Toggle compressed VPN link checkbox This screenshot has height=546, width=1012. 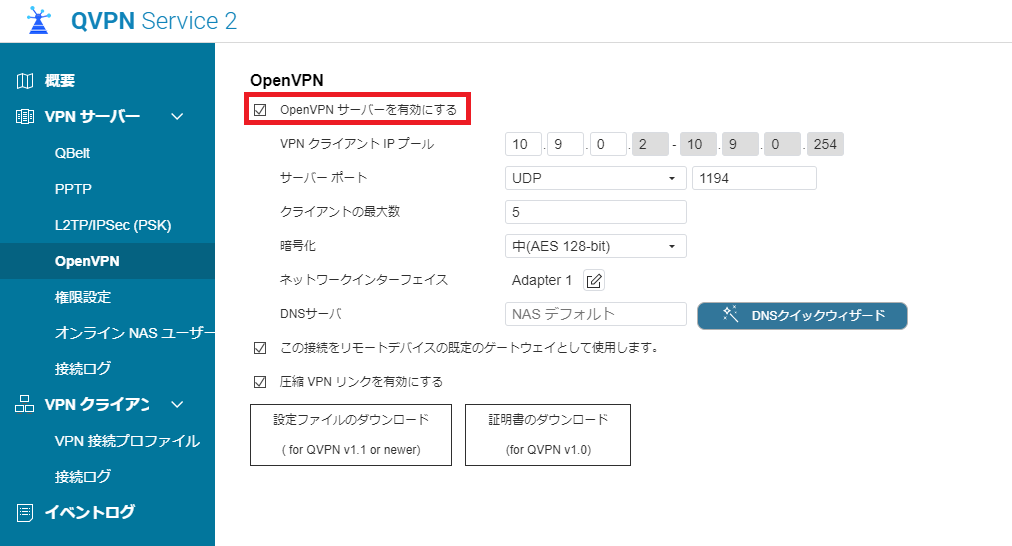point(260,382)
